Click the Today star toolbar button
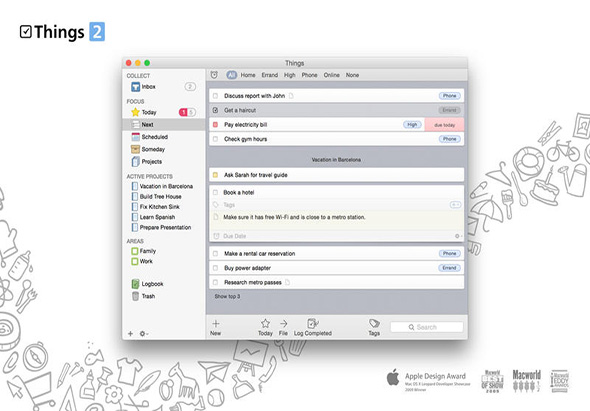Viewport: 590px width, 411px height. click(x=265, y=323)
